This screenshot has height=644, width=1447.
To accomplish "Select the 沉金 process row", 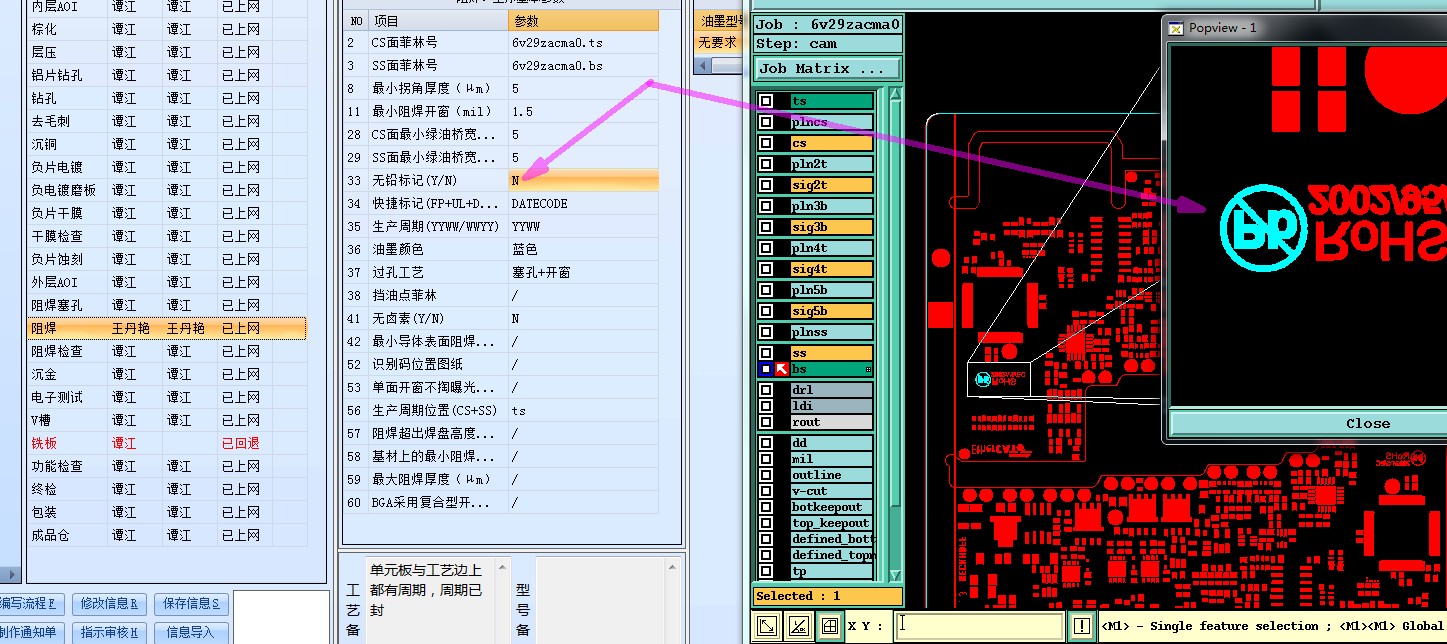I will point(166,374).
